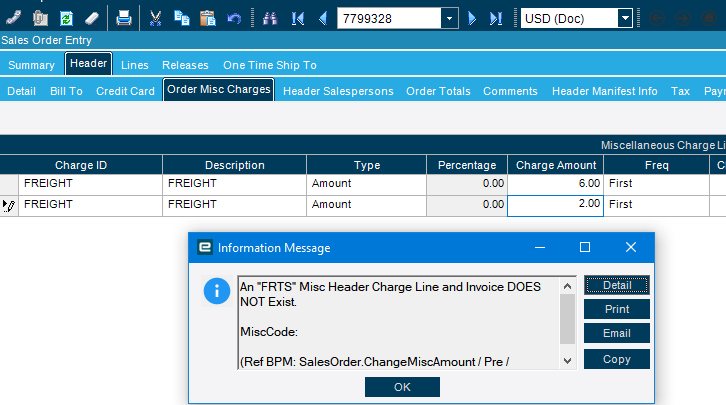Open the Tax sub-tab

click(x=680, y=91)
